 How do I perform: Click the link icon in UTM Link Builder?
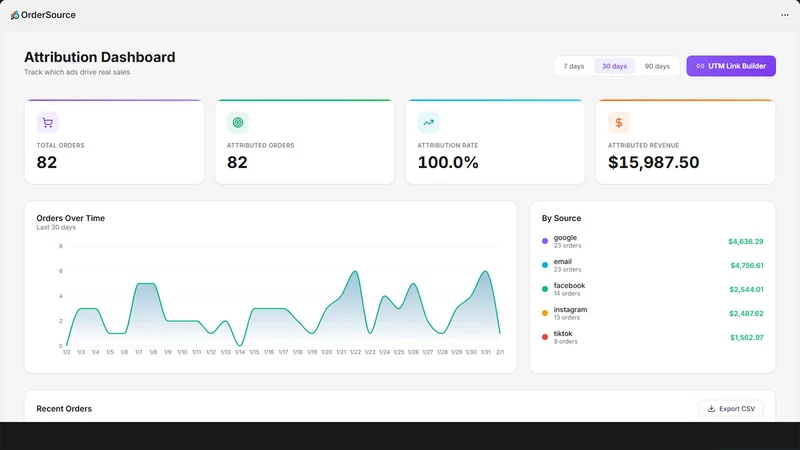701,66
